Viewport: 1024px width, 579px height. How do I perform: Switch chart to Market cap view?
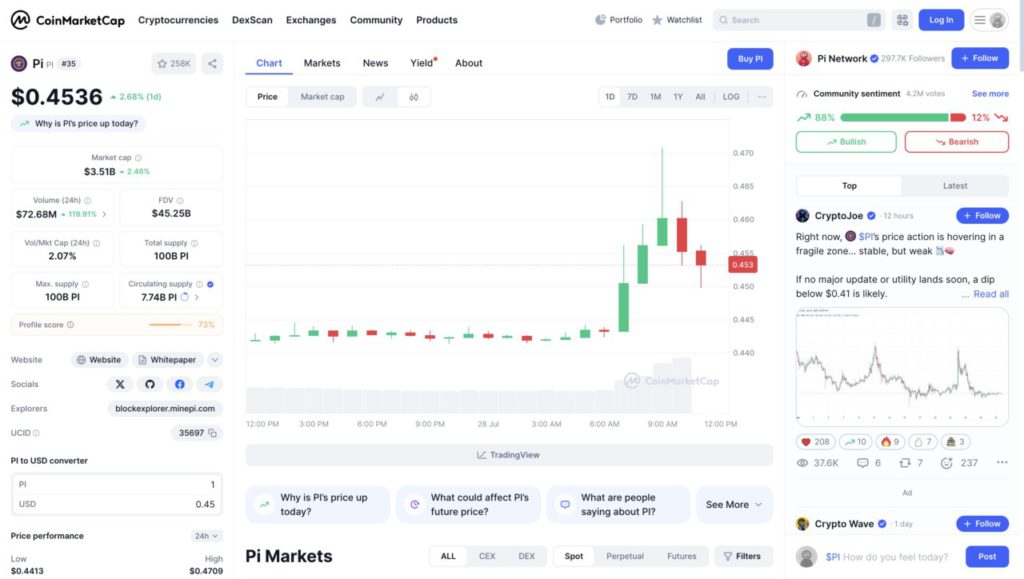tap(322, 97)
